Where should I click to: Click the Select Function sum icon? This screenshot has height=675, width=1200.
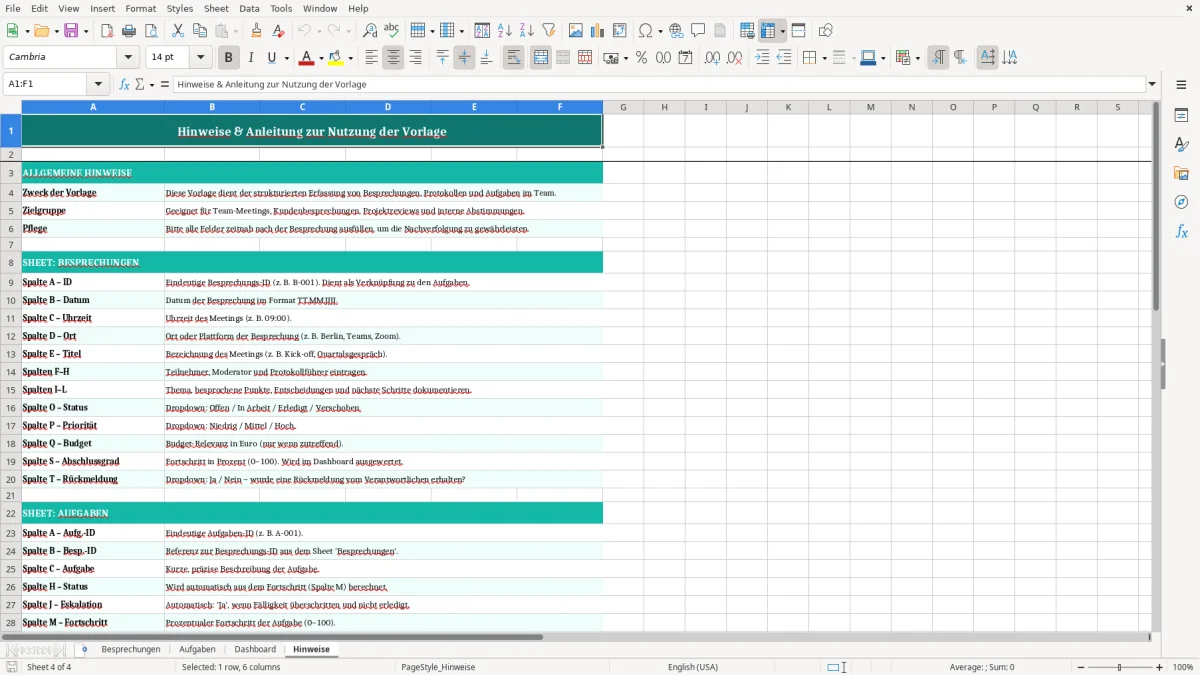point(141,84)
